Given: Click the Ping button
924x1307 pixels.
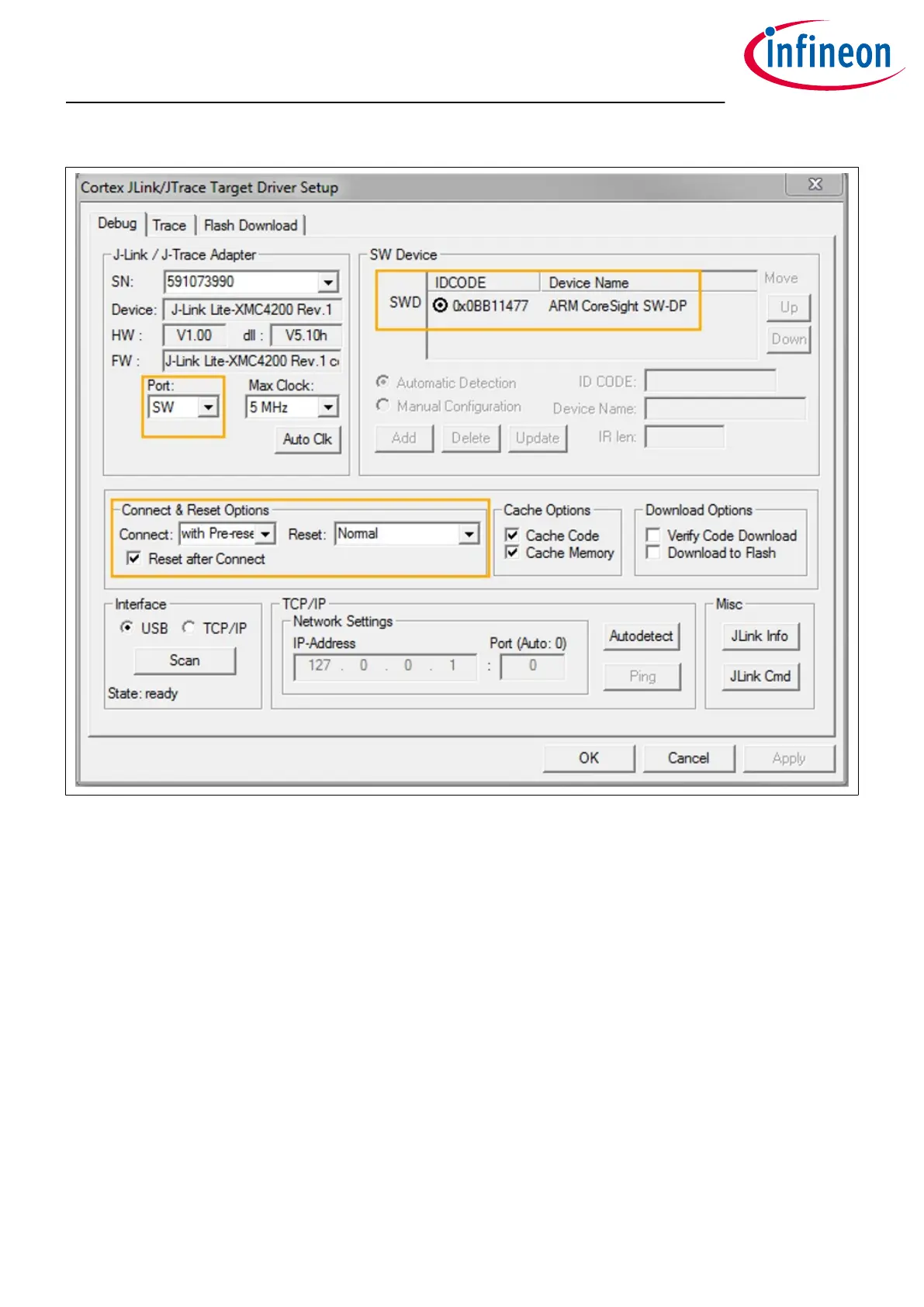Looking at the screenshot, I should [642, 676].
